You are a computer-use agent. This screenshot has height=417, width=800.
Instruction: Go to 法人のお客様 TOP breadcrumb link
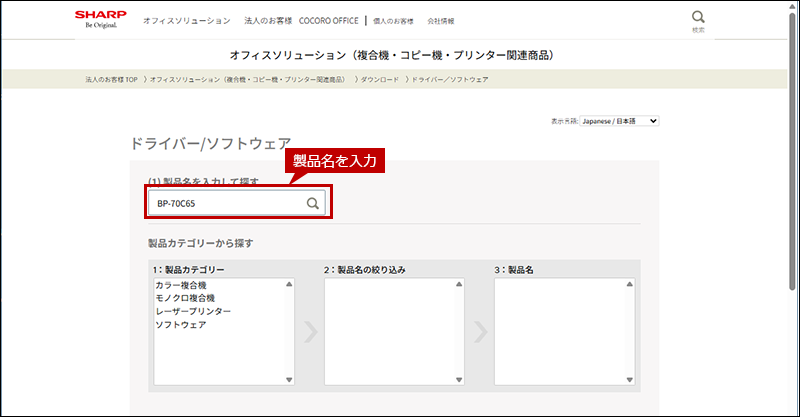click(111, 79)
